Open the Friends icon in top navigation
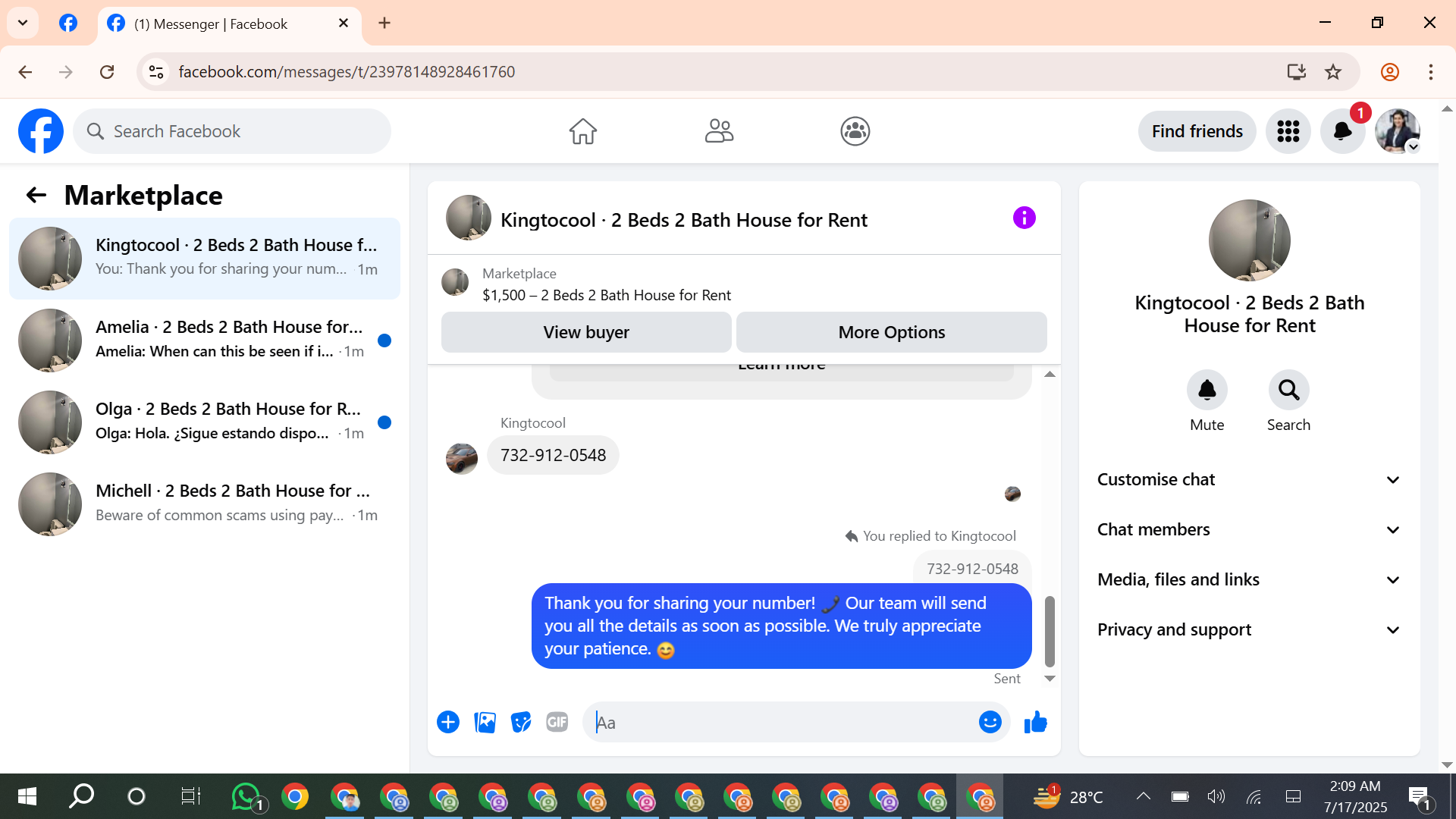Viewport: 1456px width, 819px height. point(719,131)
